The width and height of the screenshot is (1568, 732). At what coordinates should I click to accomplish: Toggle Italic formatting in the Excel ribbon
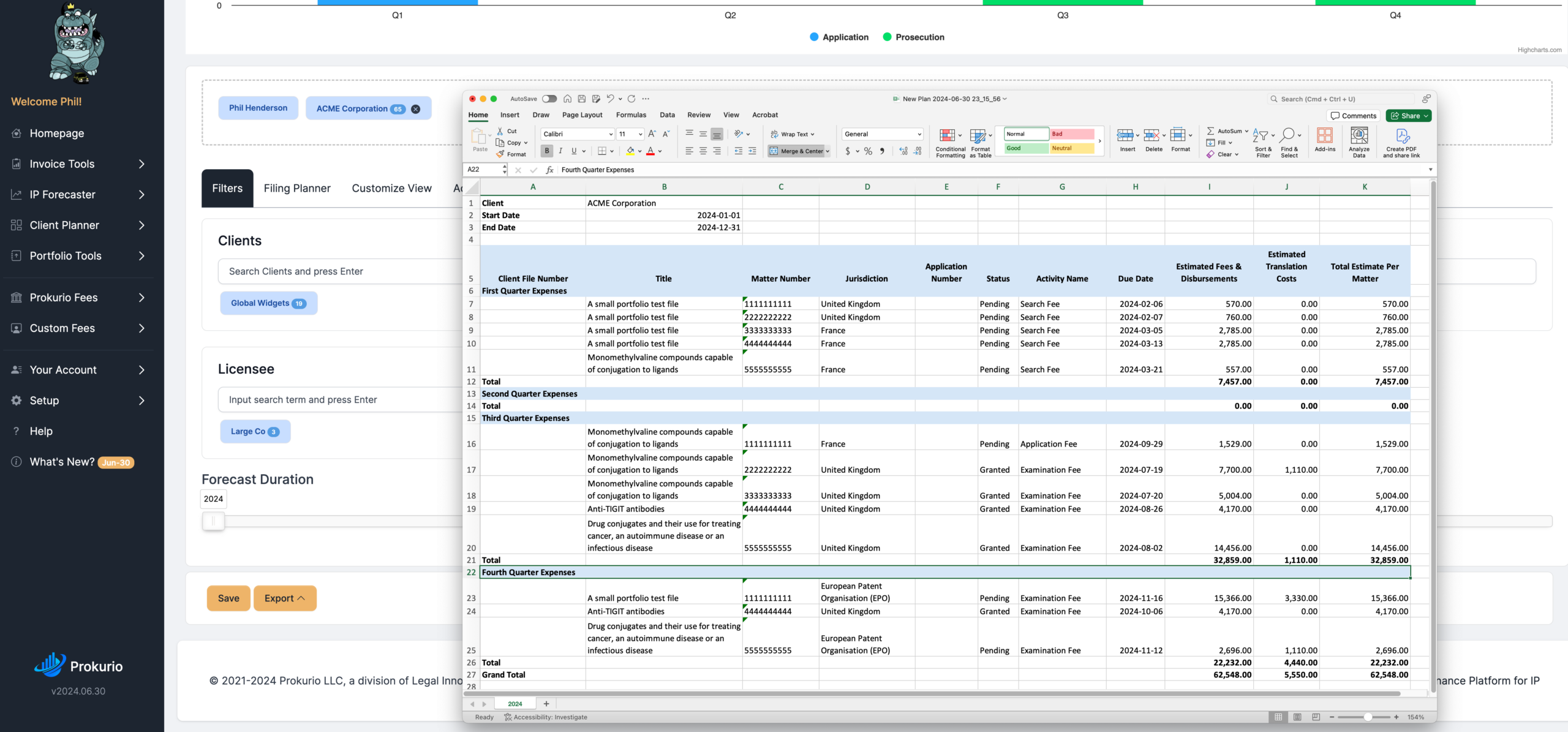560,151
